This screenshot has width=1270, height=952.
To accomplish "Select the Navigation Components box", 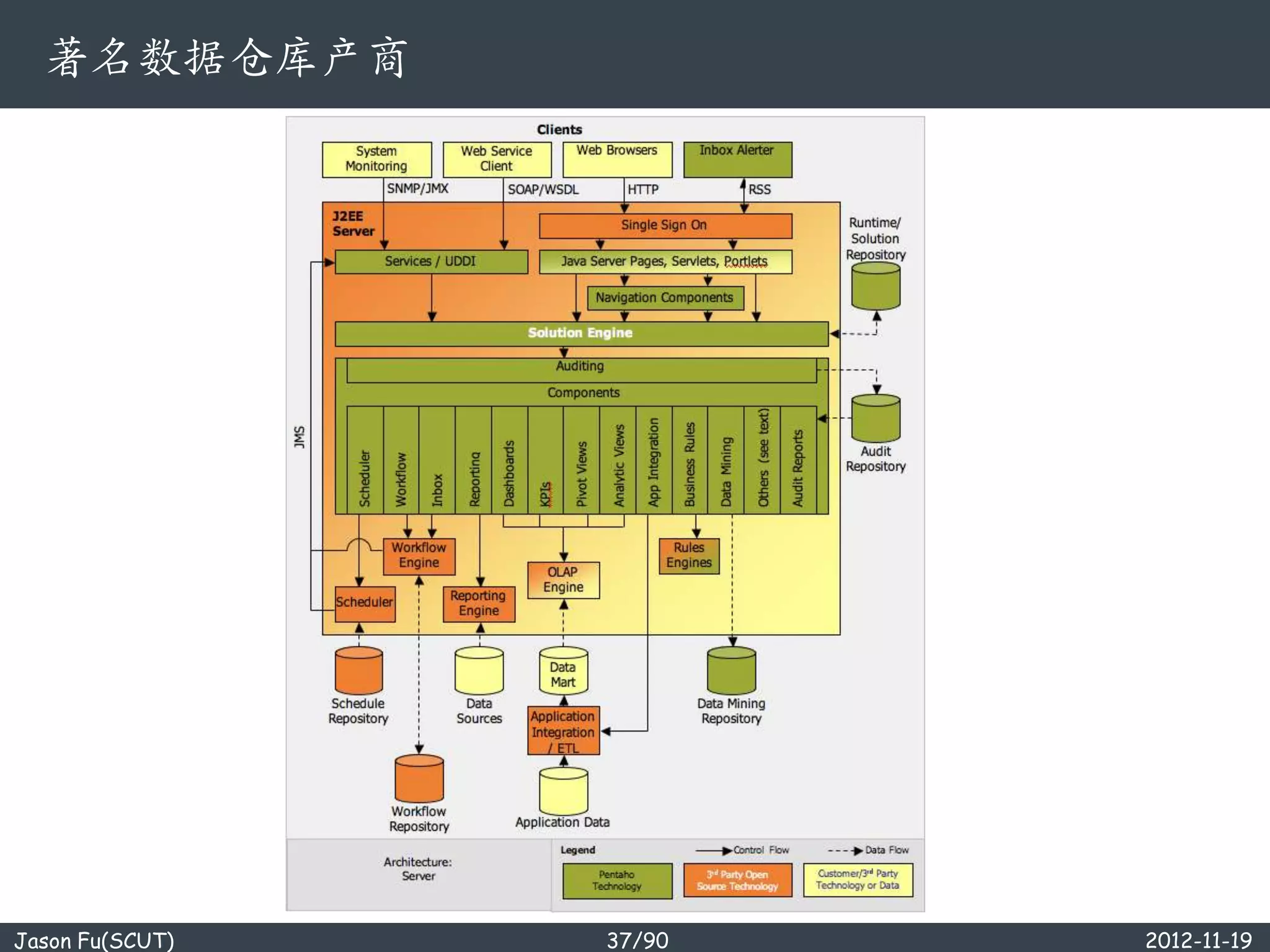I will (665, 298).
